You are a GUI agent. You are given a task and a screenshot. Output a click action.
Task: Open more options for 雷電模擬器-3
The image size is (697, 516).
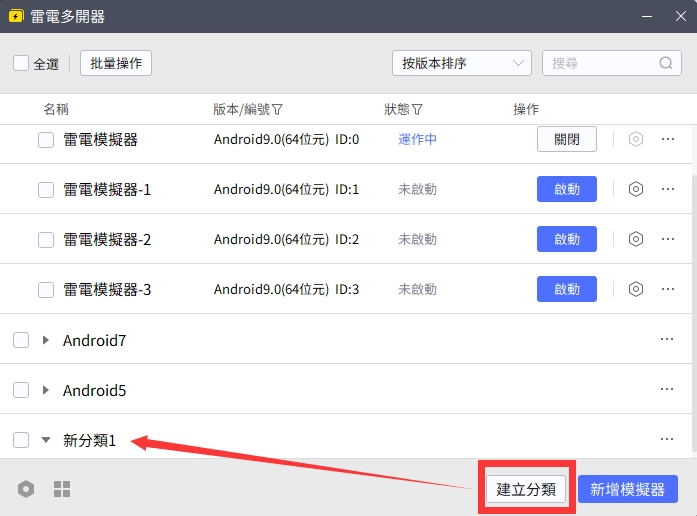click(668, 289)
